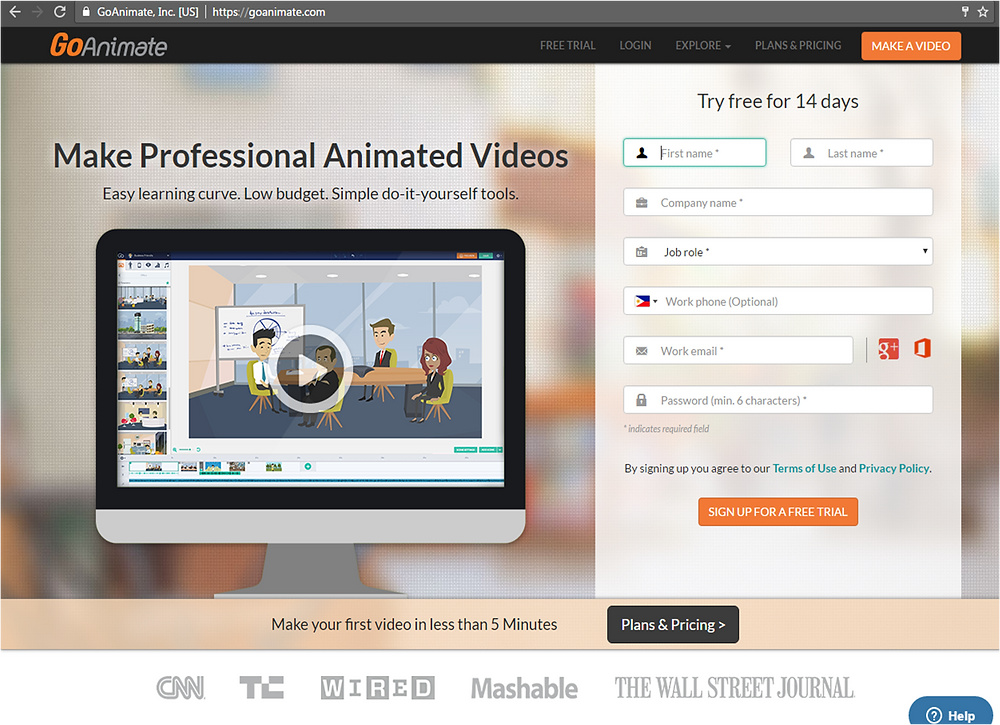Bookmark page with star icon
This screenshot has height=725, width=1000.
click(983, 11)
